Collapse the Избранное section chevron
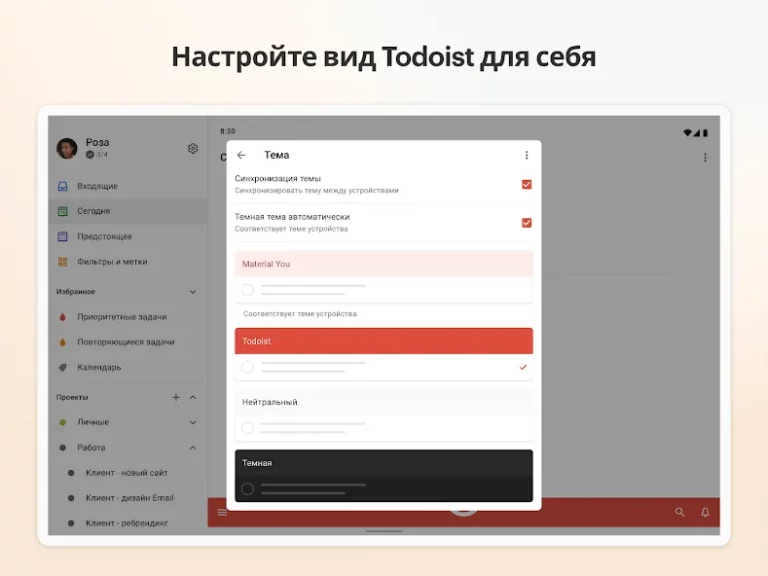This screenshot has width=768, height=576. (193, 292)
